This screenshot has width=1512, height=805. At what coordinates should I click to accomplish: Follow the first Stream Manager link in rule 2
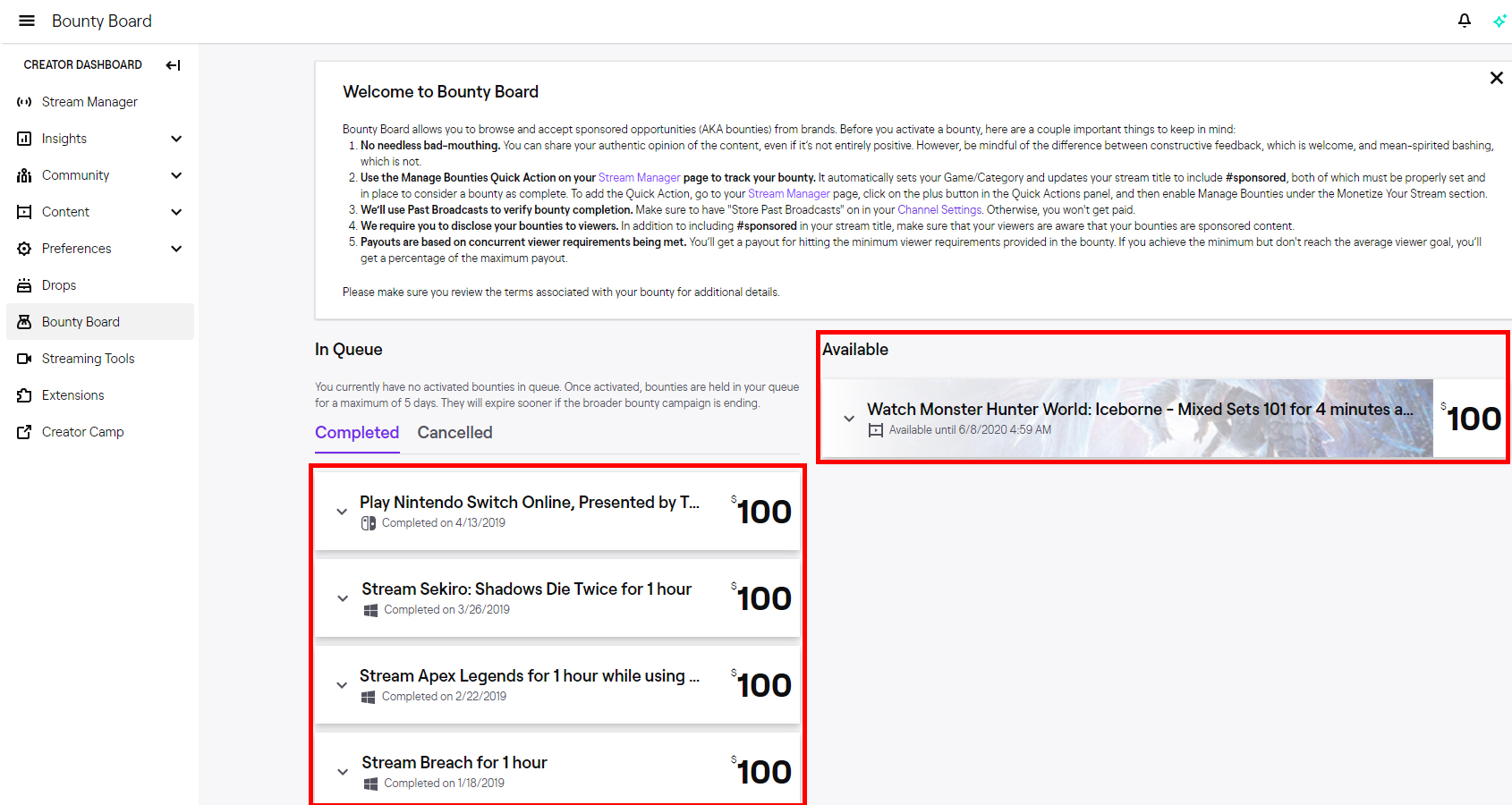[639, 178]
